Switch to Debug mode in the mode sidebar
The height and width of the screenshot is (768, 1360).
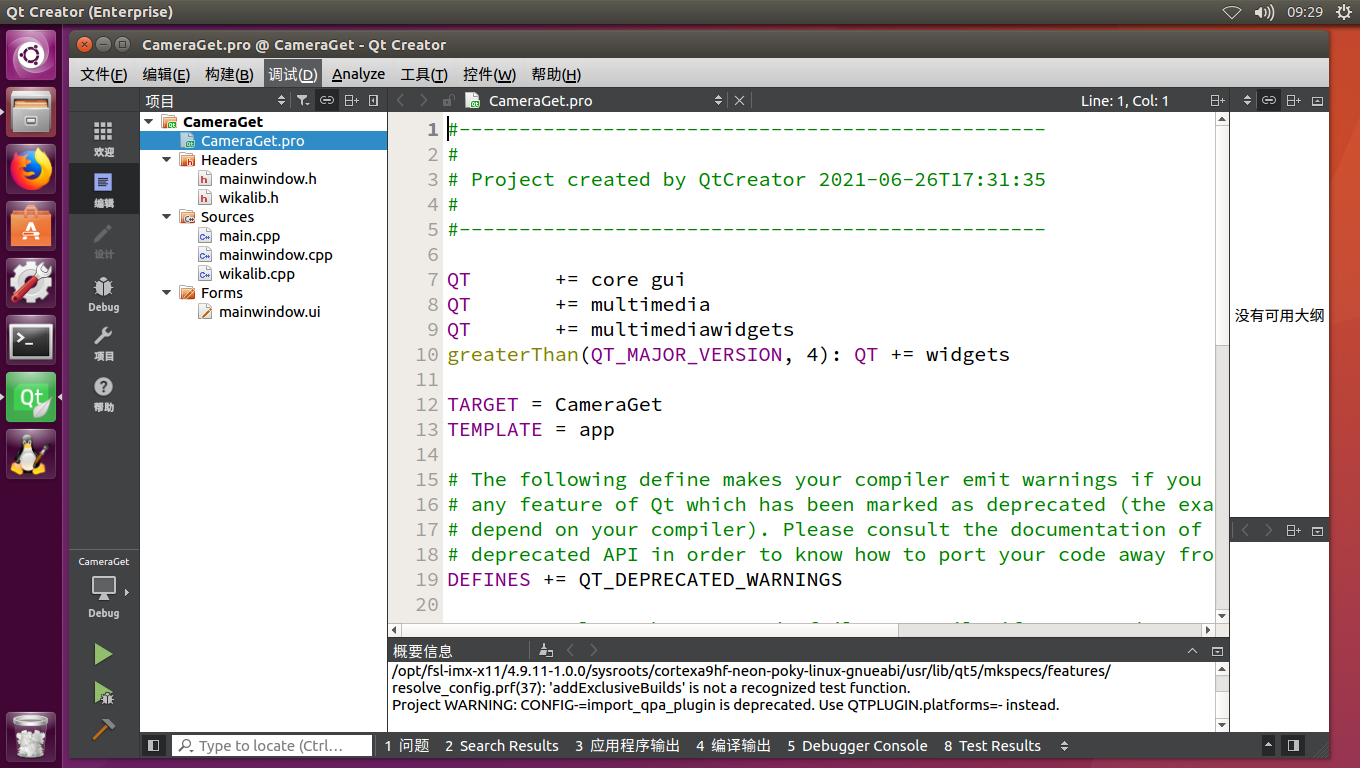coord(103,294)
